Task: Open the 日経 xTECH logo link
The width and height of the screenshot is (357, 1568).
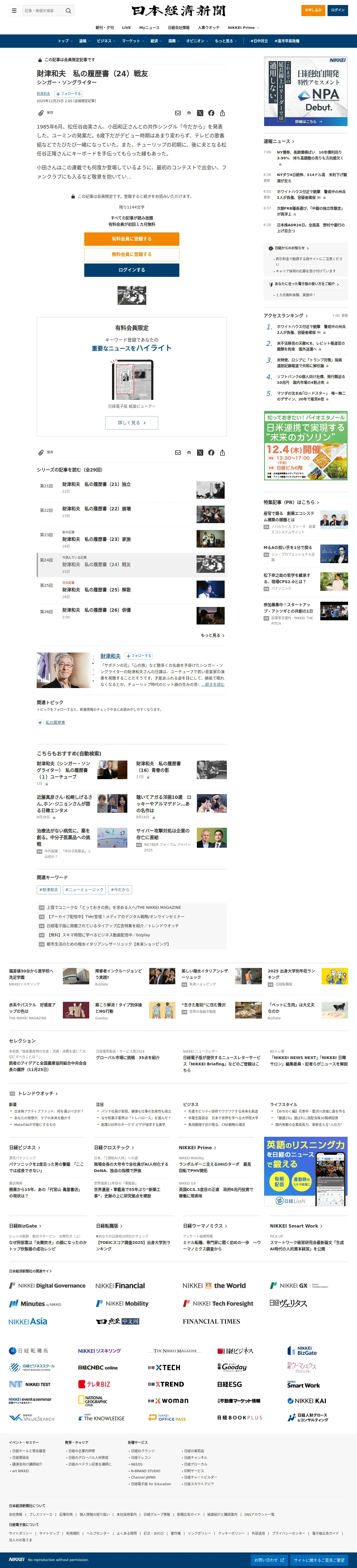Action: point(164,1367)
